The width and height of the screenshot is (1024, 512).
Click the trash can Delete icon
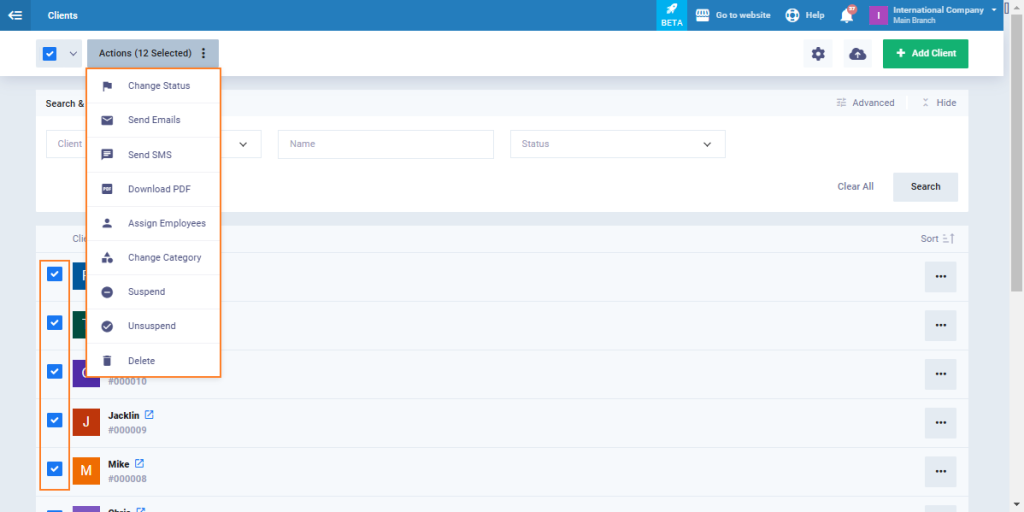pyautogui.click(x=107, y=360)
